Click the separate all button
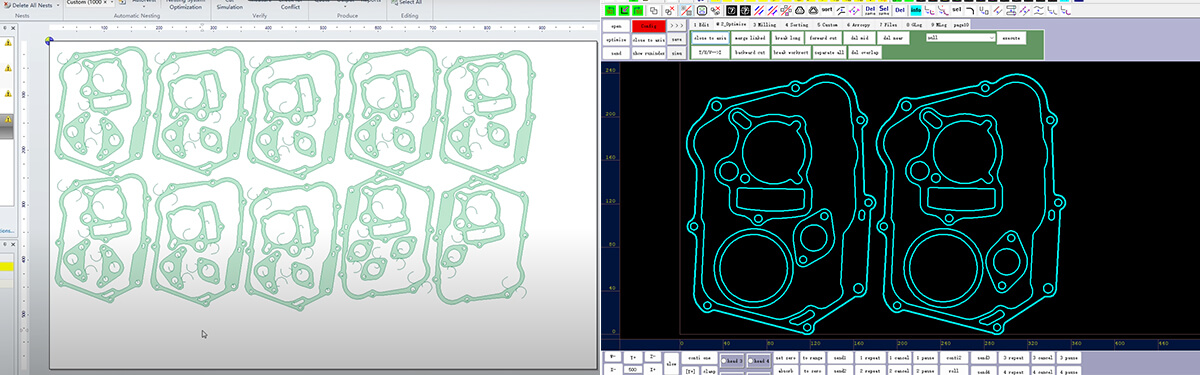The height and width of the screenshot is (375, 1200). [829, 51]
